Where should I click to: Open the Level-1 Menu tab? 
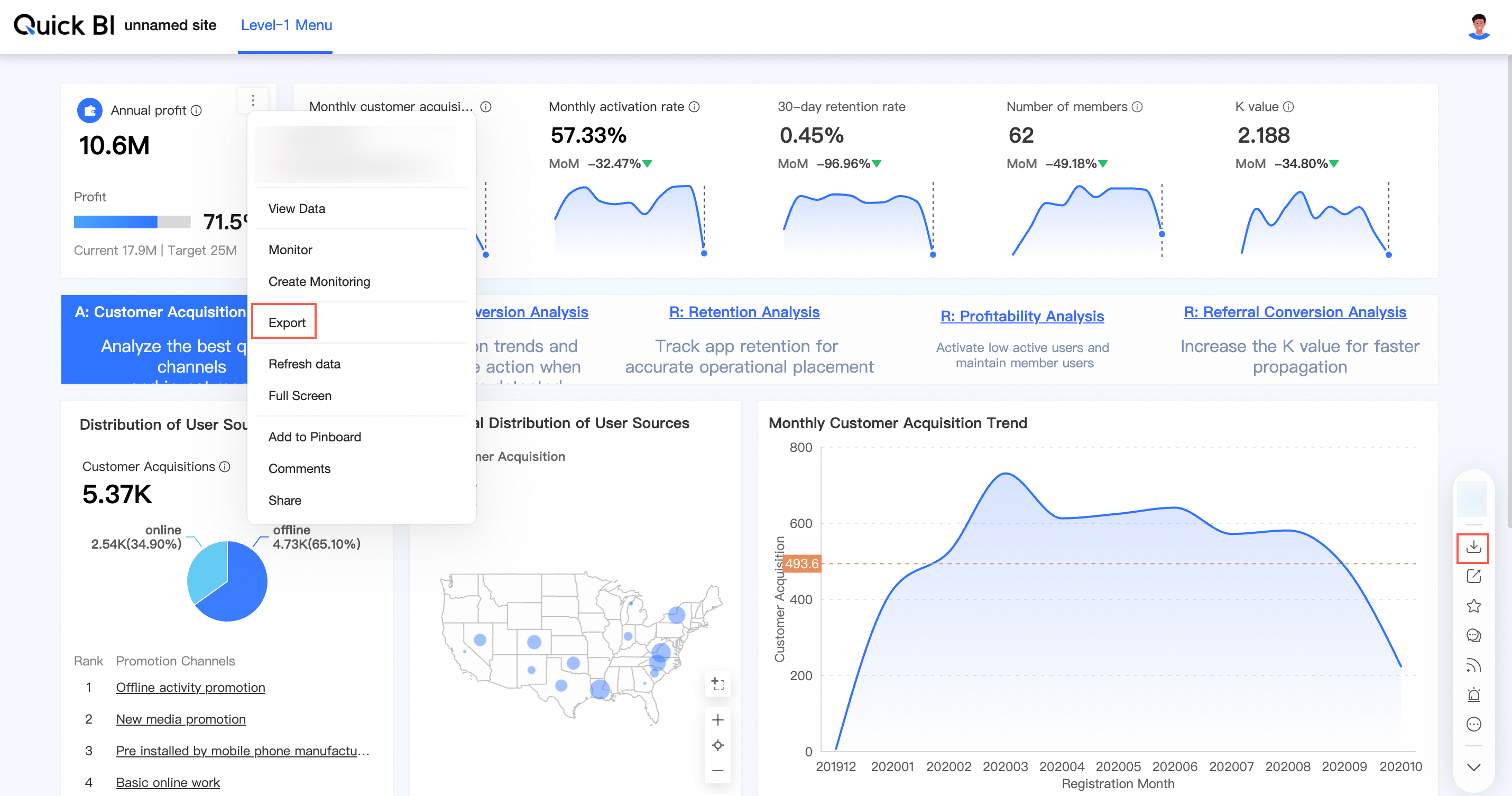click(x=286, y=25)
